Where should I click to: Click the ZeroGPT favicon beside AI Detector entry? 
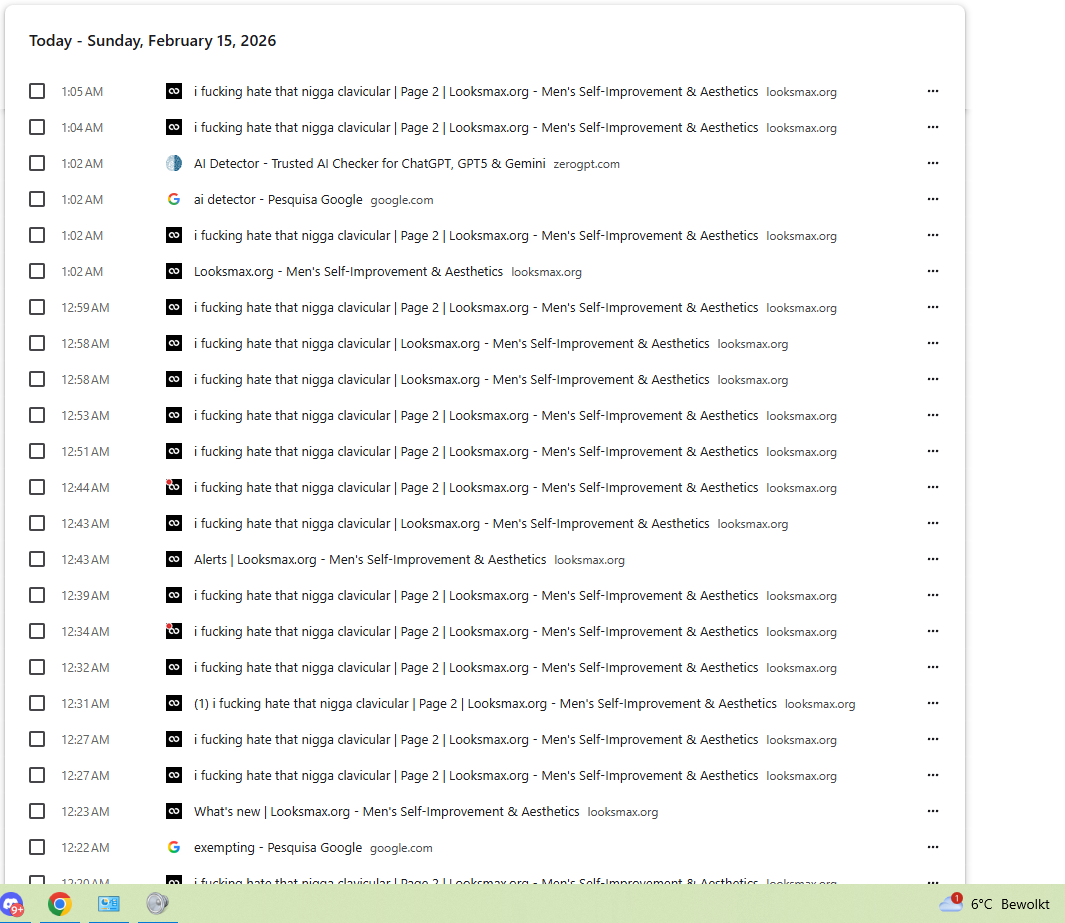click(x=174, y=164)
